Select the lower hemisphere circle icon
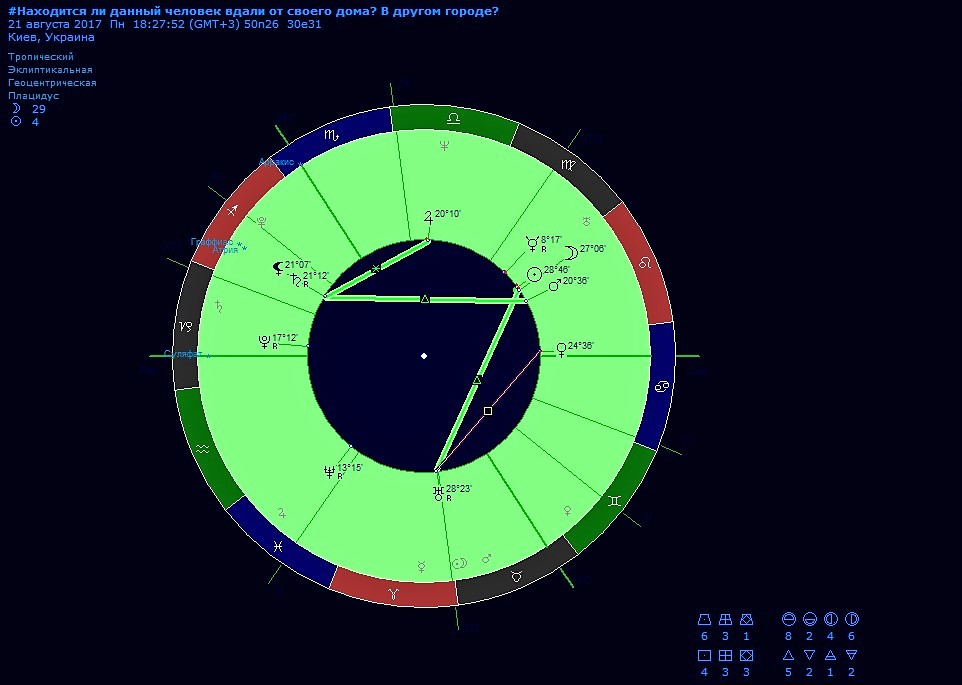This screenshot has height=685, width=962. (x=810, y=619)
